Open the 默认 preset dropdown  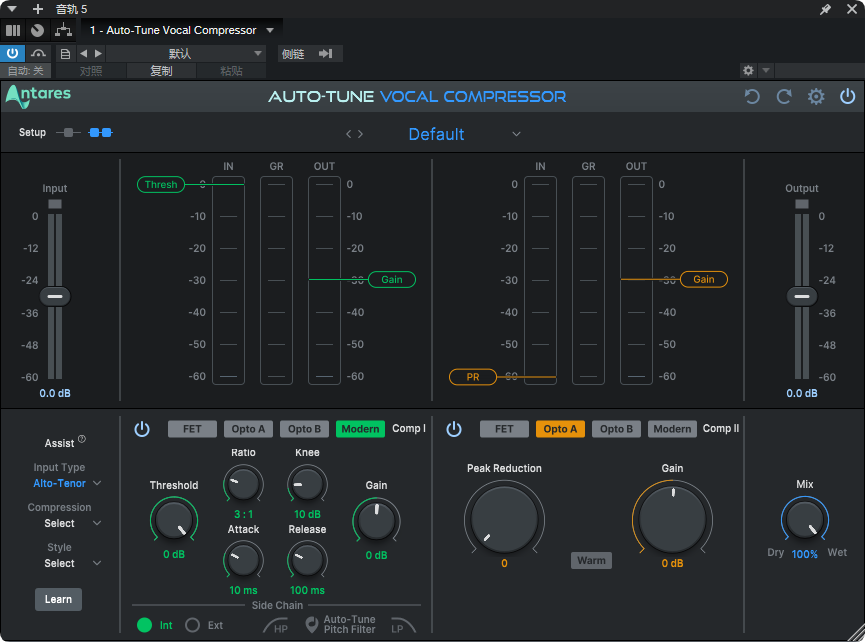(186, 54)
